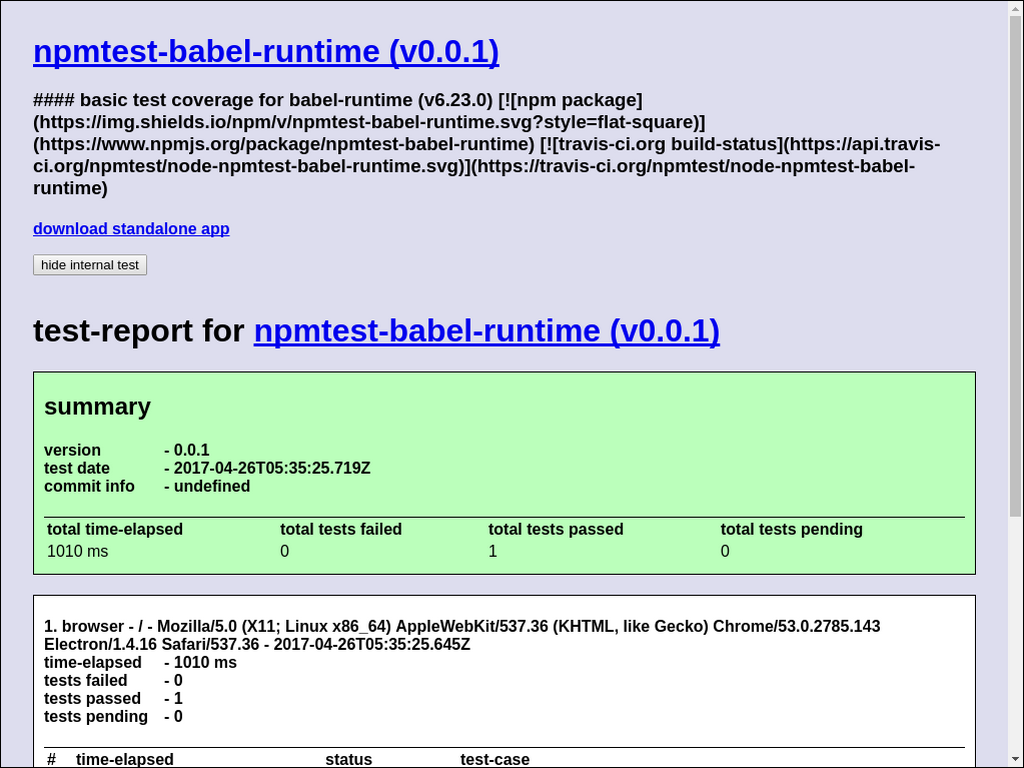Click the summary heading
This screenshot has width=1024, height=768.
pos(97,407)
